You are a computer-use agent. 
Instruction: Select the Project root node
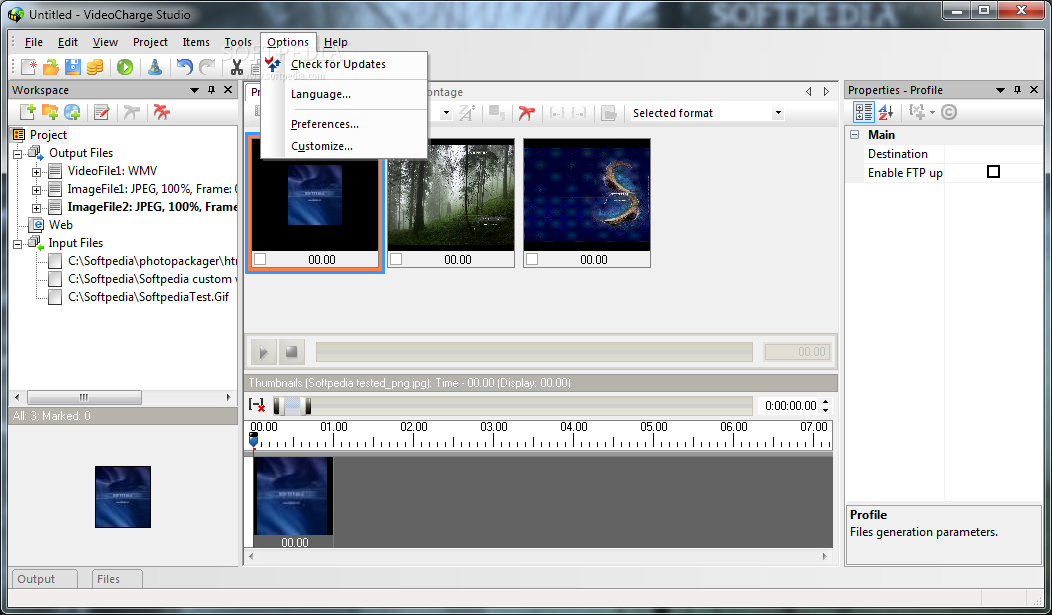48,135
